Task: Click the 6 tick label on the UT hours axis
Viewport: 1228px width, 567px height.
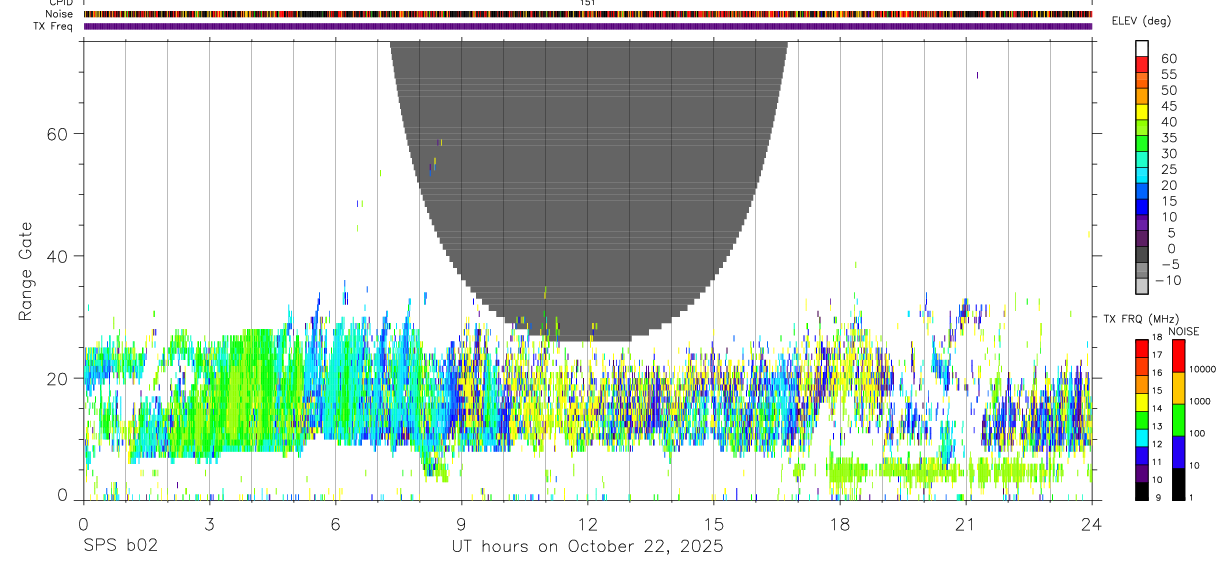Action: pos(335,523)
